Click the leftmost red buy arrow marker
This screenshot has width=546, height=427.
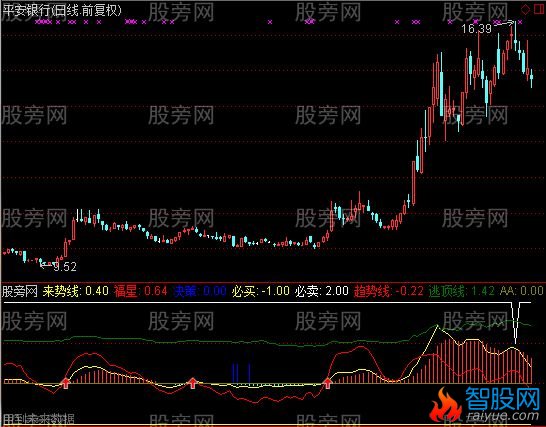[65, 383]
